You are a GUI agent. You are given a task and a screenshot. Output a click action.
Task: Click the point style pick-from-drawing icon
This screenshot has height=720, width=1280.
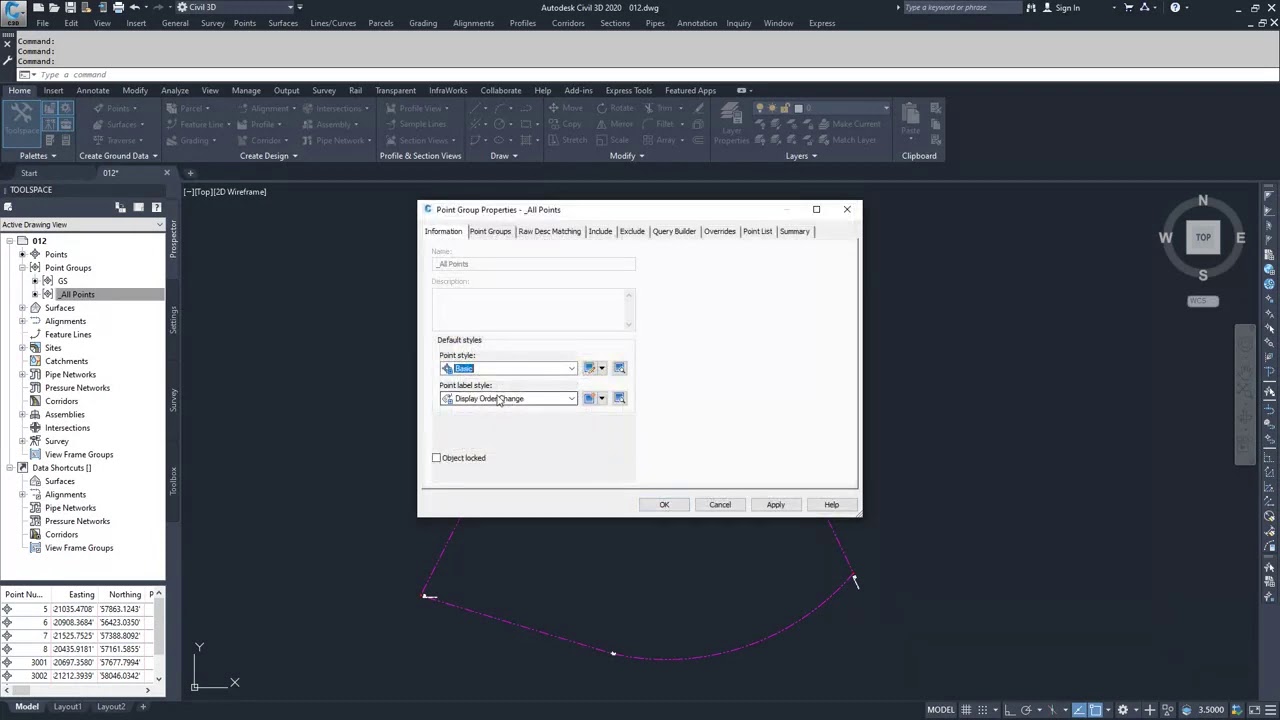(619, 368)
